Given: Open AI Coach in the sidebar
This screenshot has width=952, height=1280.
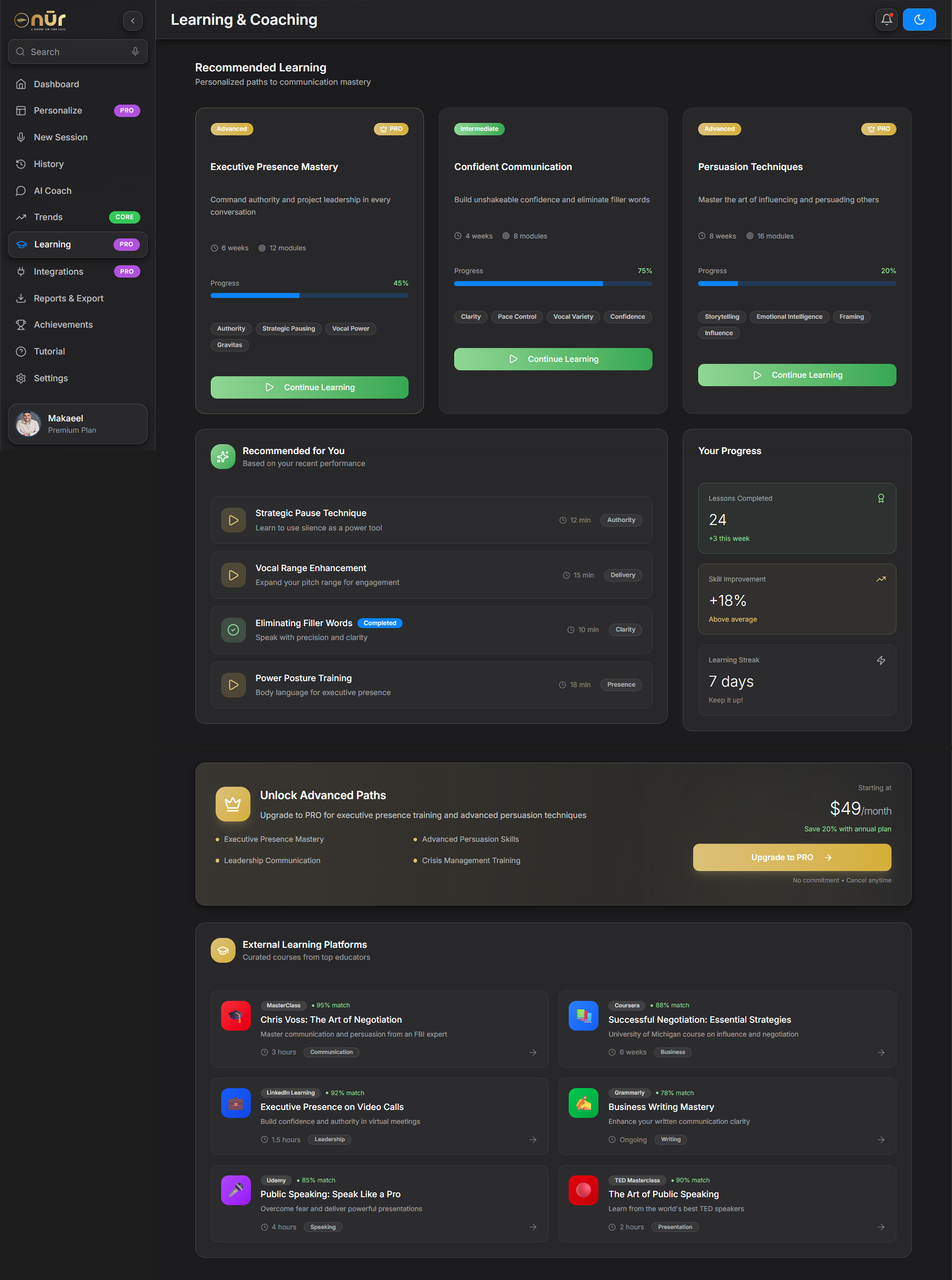Looking at the screenshot, I should pos(53,191).
